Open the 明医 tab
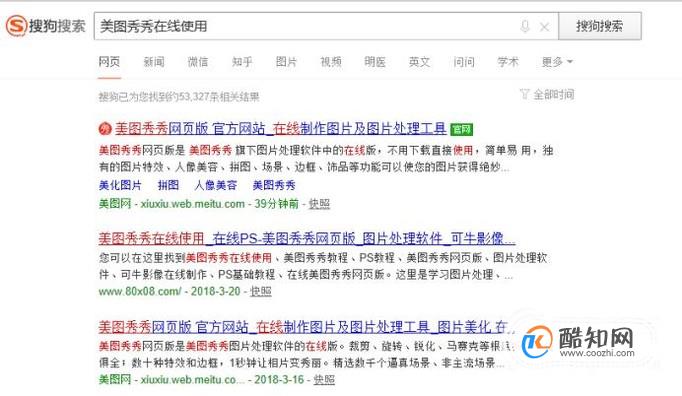 375,62
